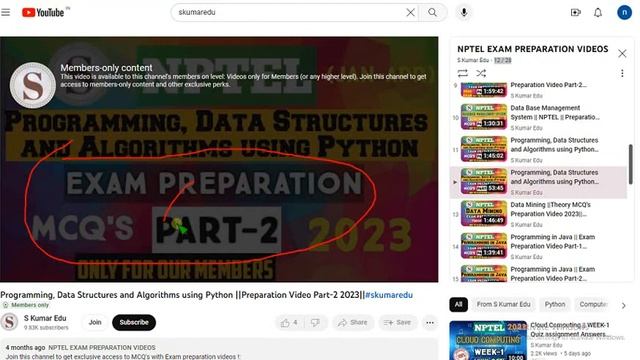Select the Python filter chip
Image resolution: width=640 pixels, height=360 pixels.
(x=555, y=304)
